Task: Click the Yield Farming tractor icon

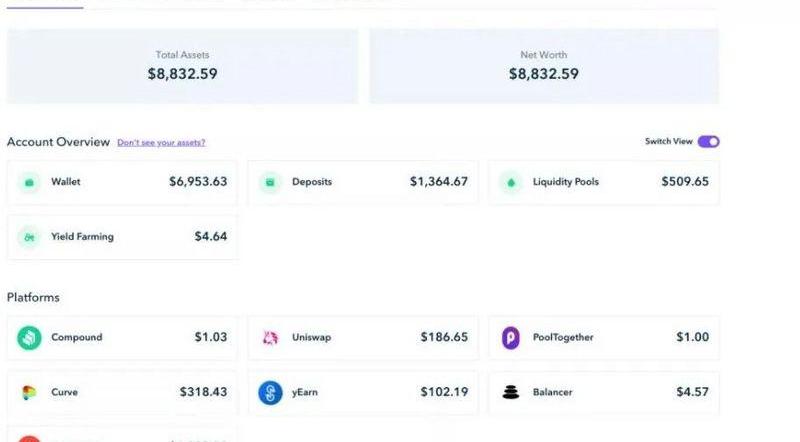Action: (29, 237)
